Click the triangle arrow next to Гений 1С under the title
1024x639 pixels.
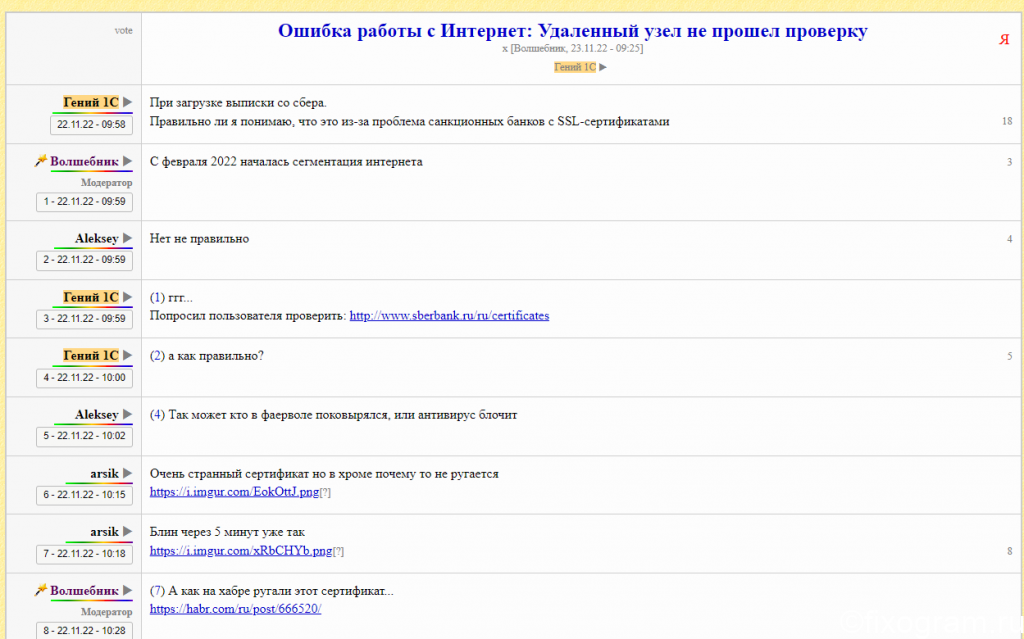(x=603, y=67)
